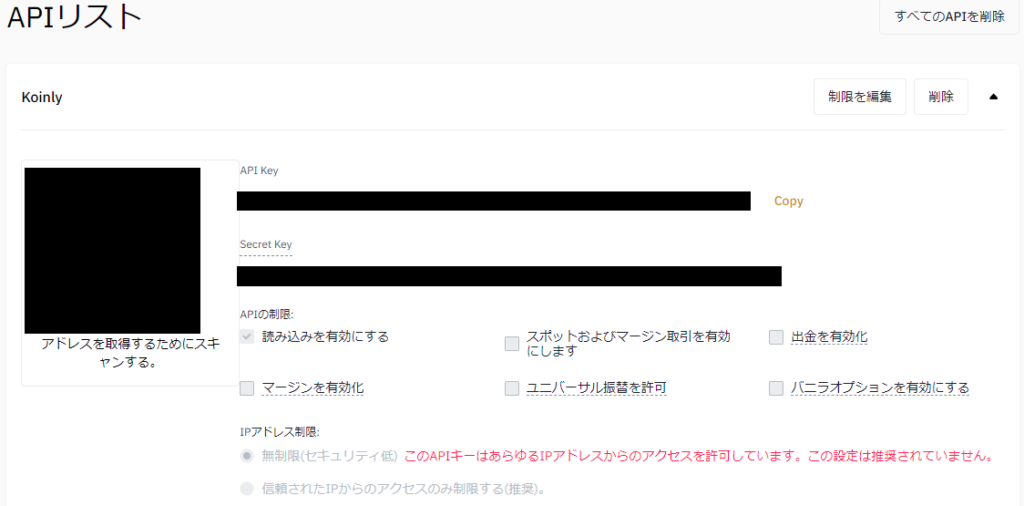Enable マージンを有効化 checkbox
The image size is (1024, 506).
click(x=247, y=388)
